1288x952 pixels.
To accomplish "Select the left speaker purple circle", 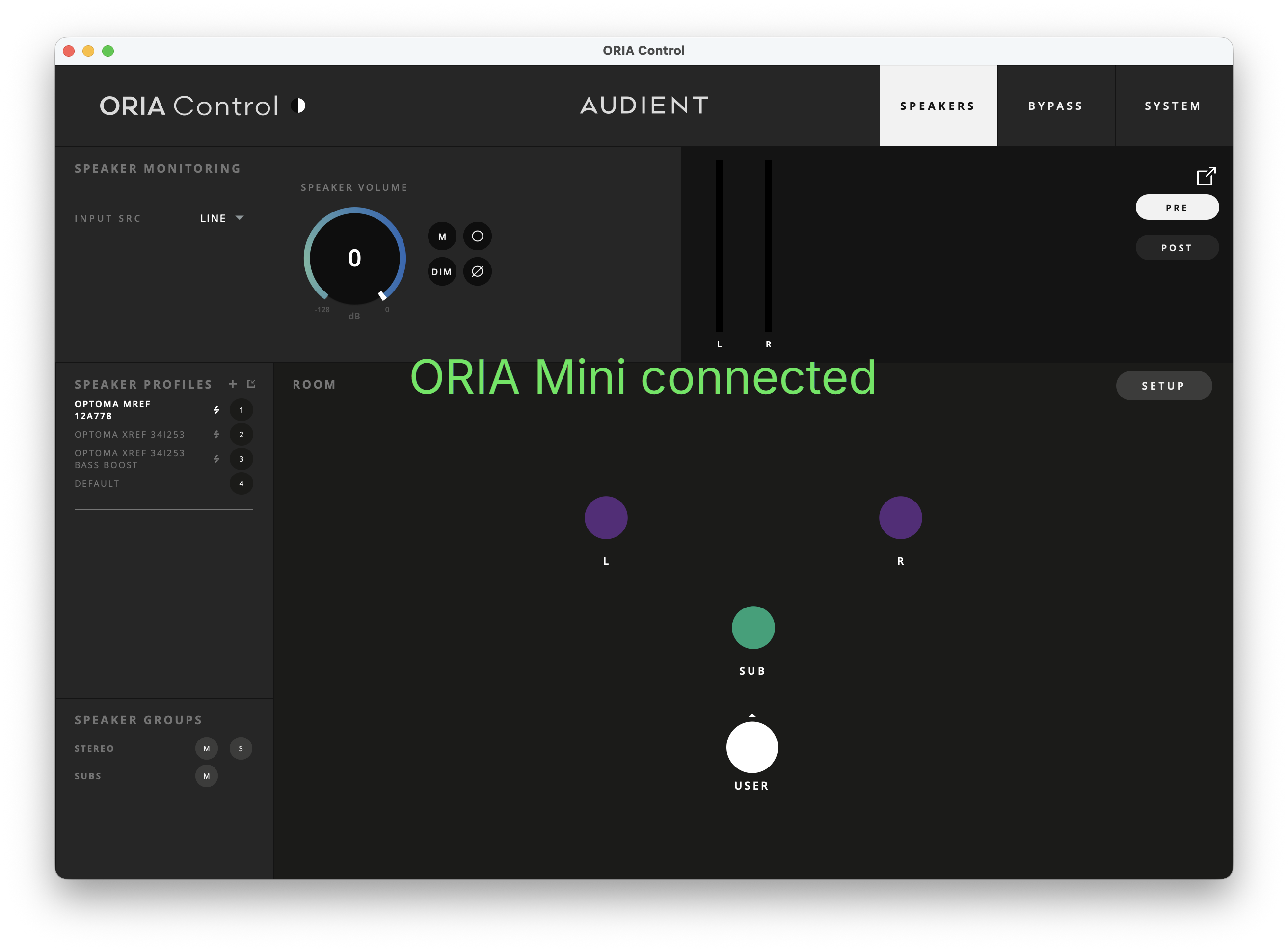I will [x=606, y=518].
